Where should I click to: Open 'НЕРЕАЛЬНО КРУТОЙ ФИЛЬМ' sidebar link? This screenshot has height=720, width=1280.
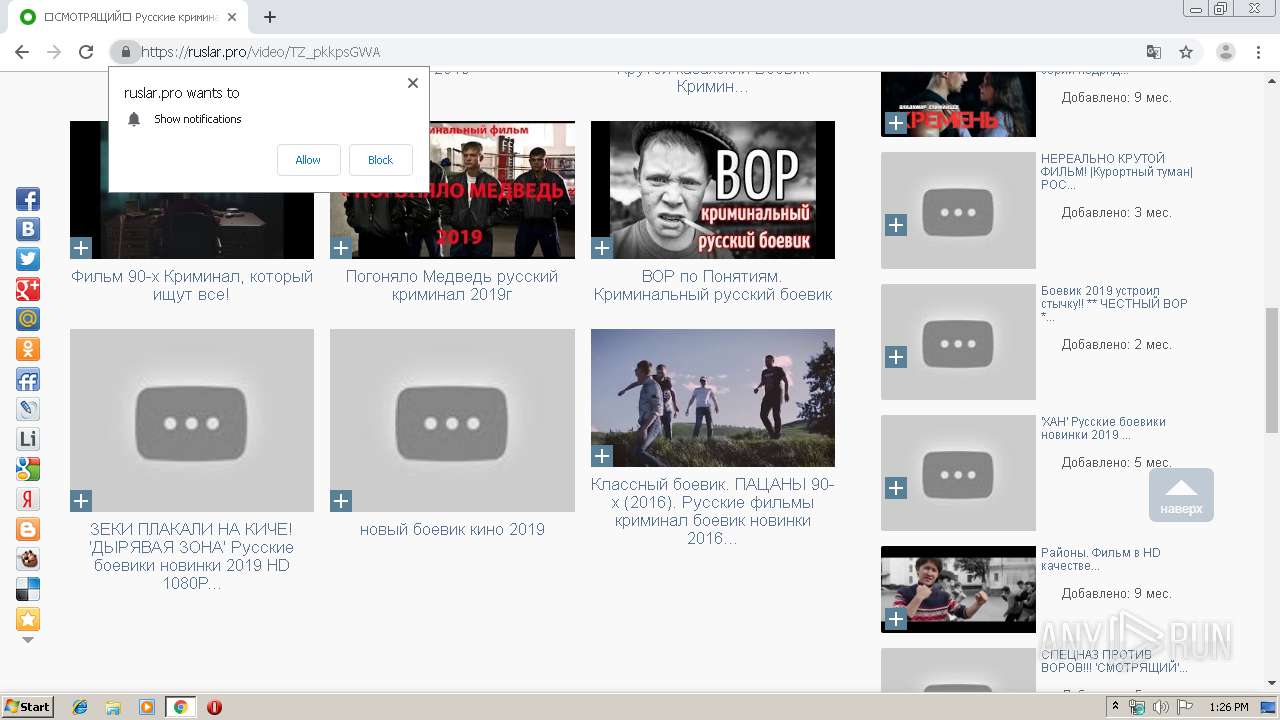(1117, 172)
